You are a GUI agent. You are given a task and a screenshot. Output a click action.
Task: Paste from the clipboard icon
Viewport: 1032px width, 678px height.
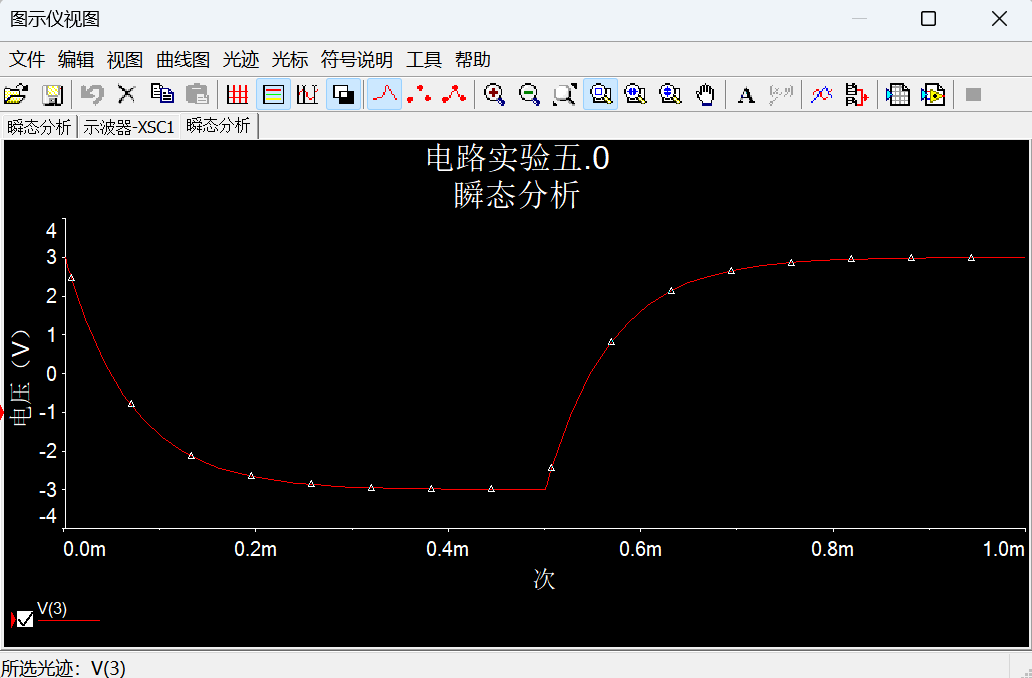click(197, 94)
